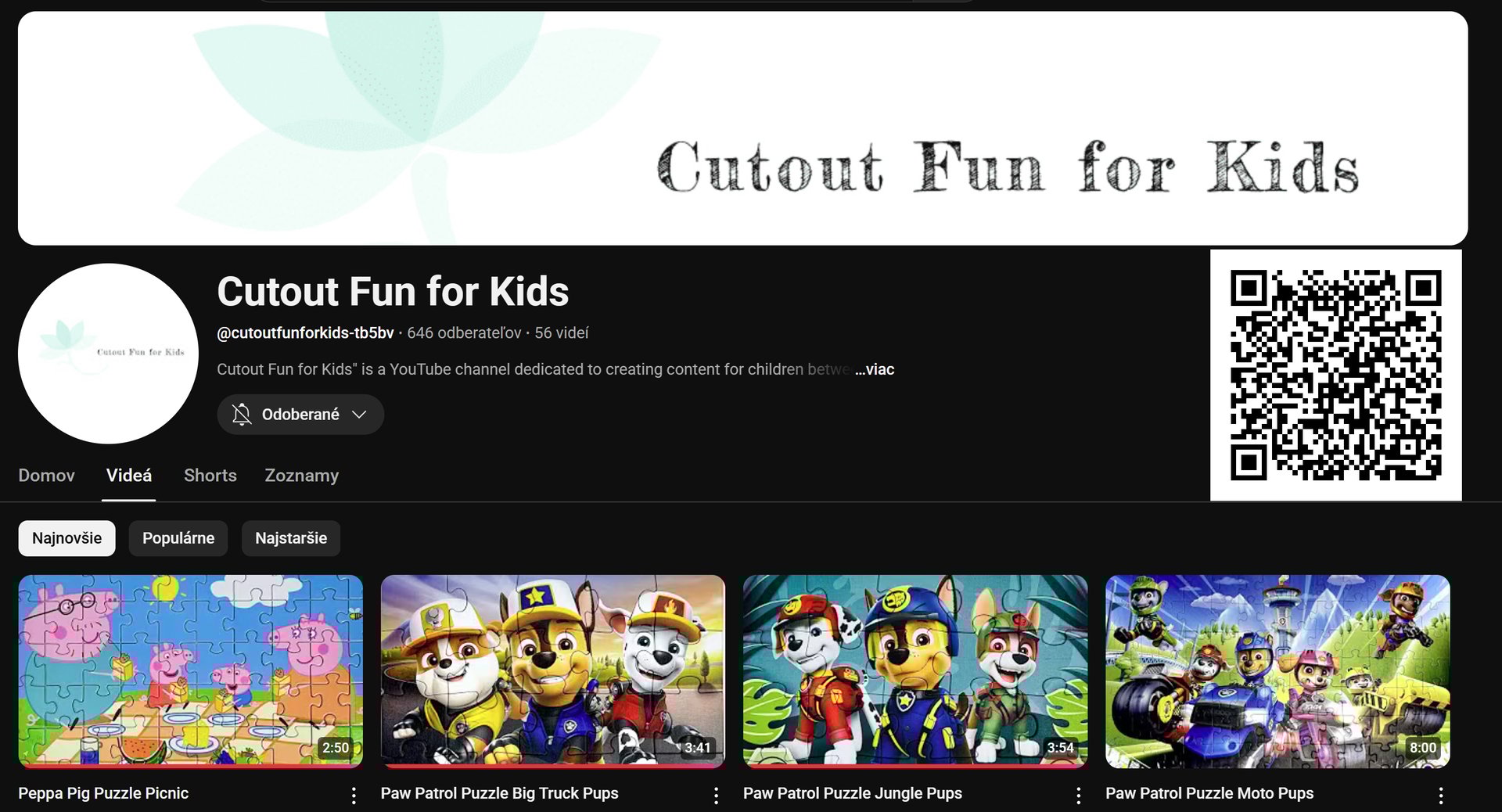Select the Videá tab
1502x812 pixels.
(x=129, y=476)
